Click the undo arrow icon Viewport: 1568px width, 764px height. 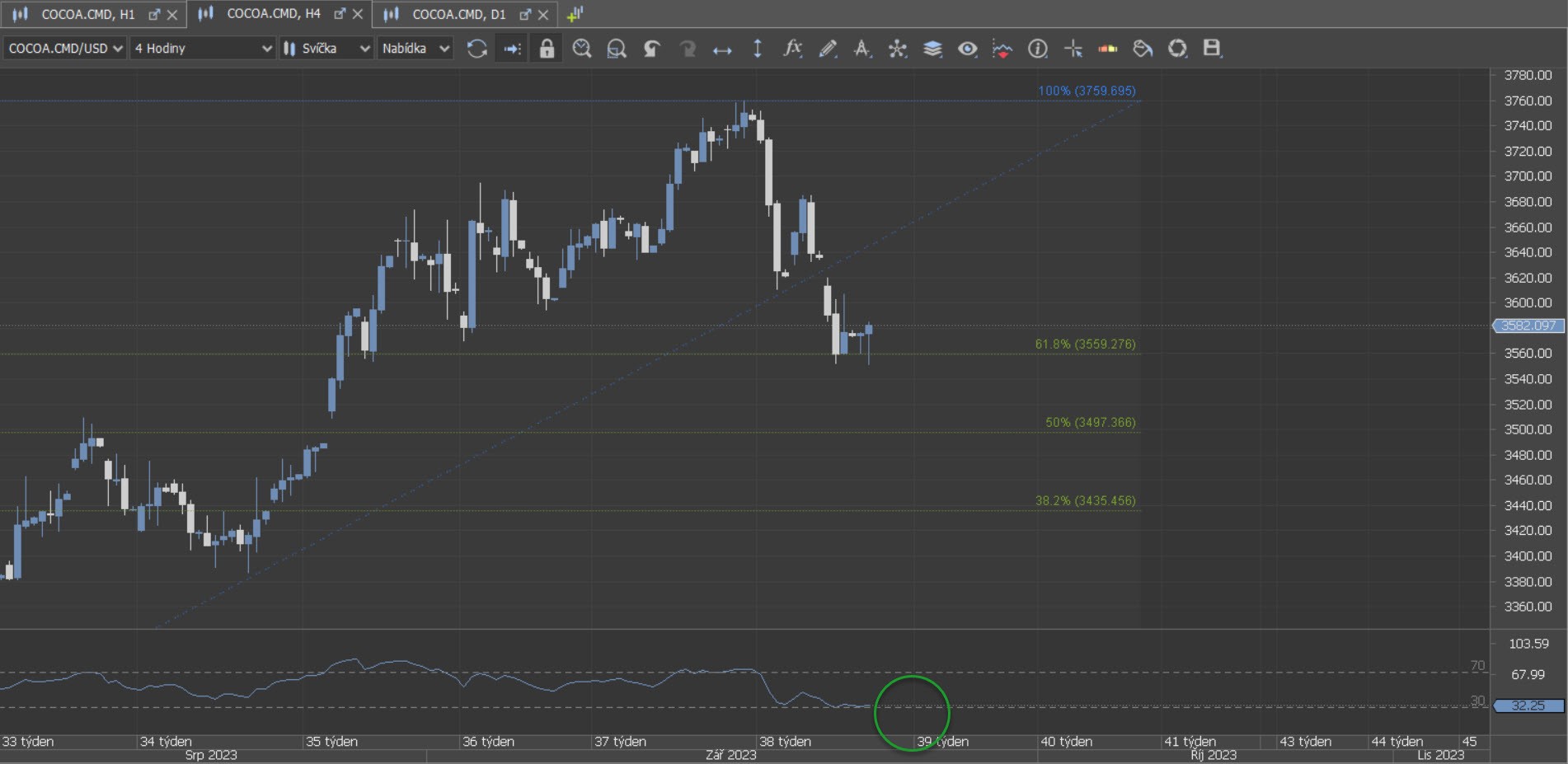[x=652, y=49]
